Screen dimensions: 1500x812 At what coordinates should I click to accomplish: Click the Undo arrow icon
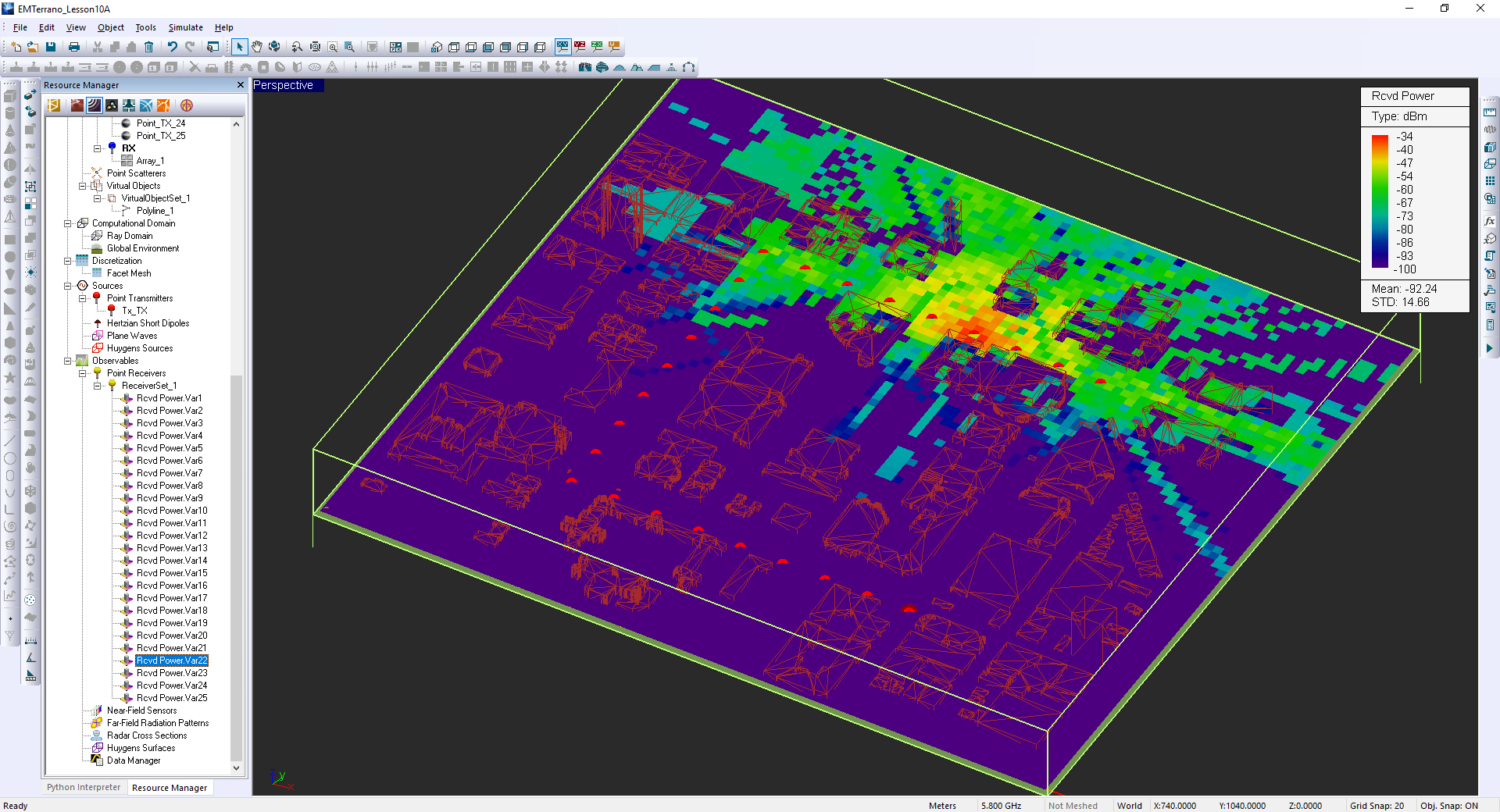coord(172,47)
